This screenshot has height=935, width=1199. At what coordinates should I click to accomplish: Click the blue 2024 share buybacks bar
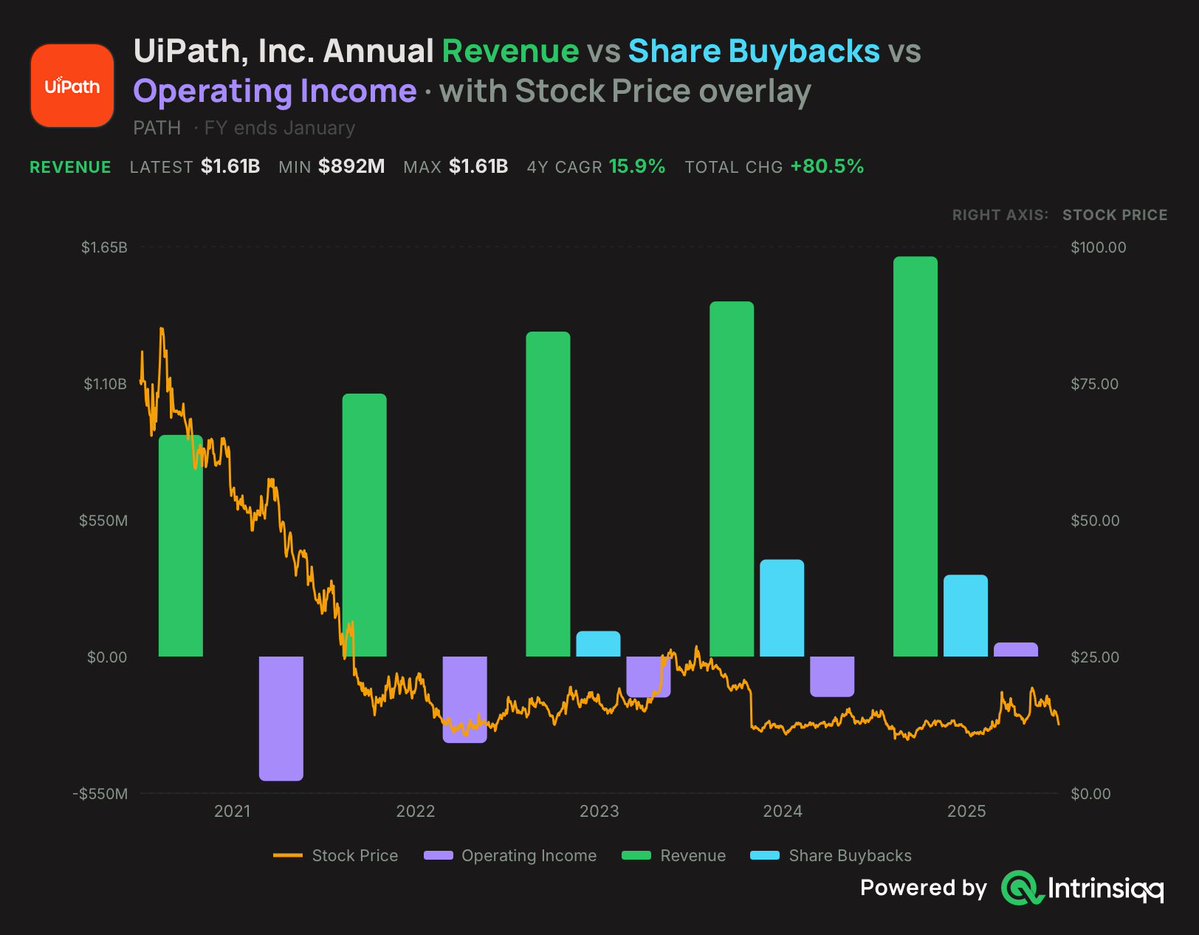[x=781, y=608]
